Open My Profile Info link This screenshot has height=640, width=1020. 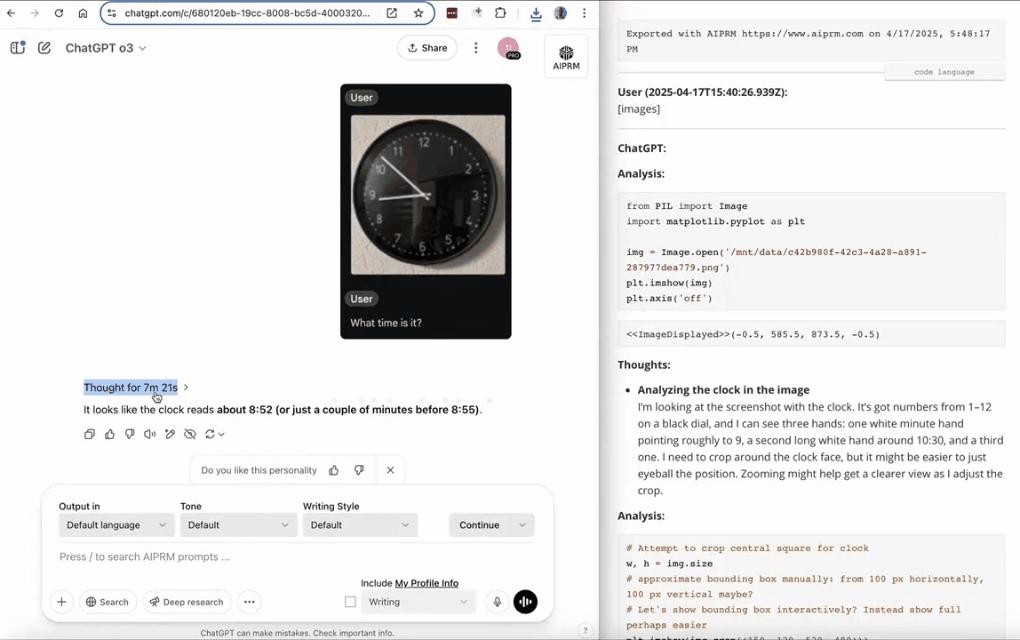[427, 583]
